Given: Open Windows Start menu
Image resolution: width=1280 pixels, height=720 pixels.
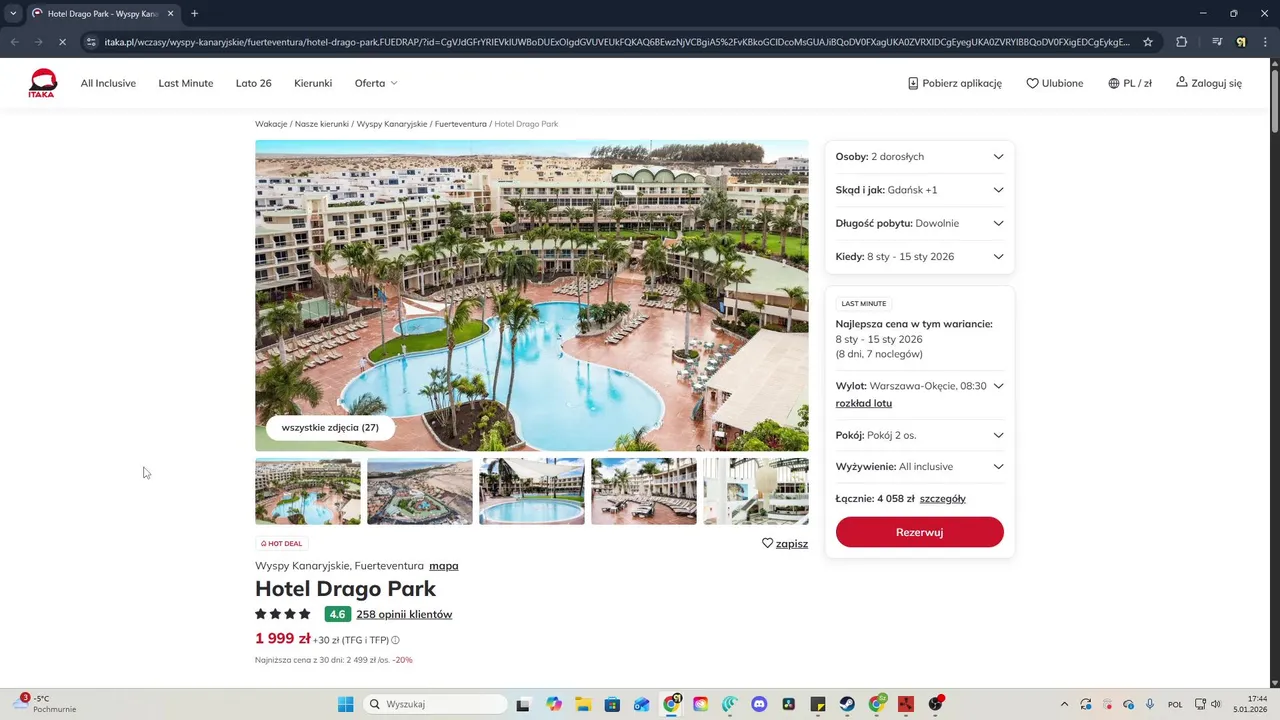Looking at the screenshot, I should point(345,704).
